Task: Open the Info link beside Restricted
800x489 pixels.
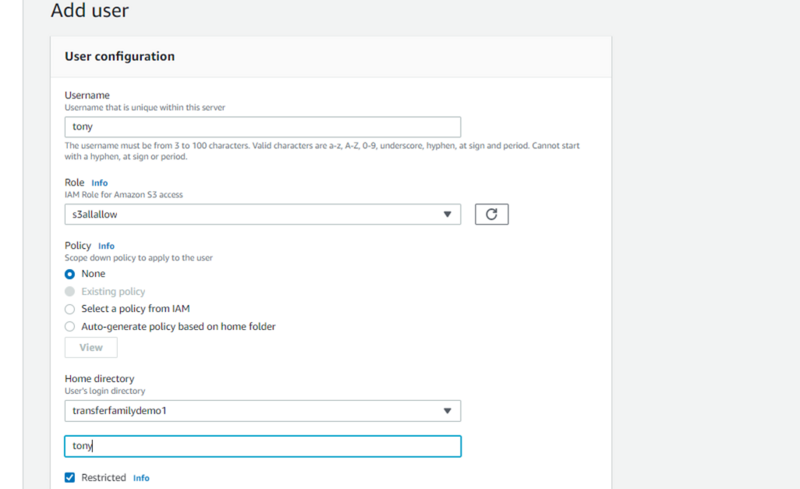Action: tap(141, 478)
